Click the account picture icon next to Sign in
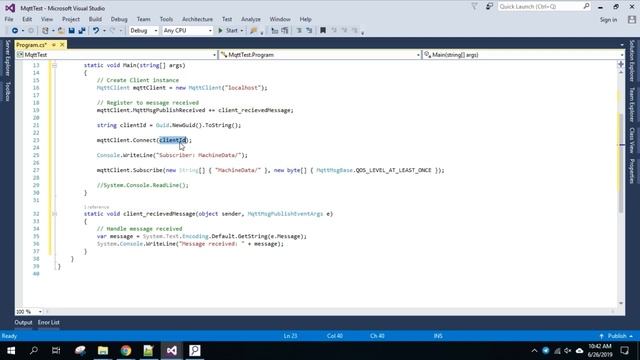Screen dimensions: 640x360 (632, 19)
